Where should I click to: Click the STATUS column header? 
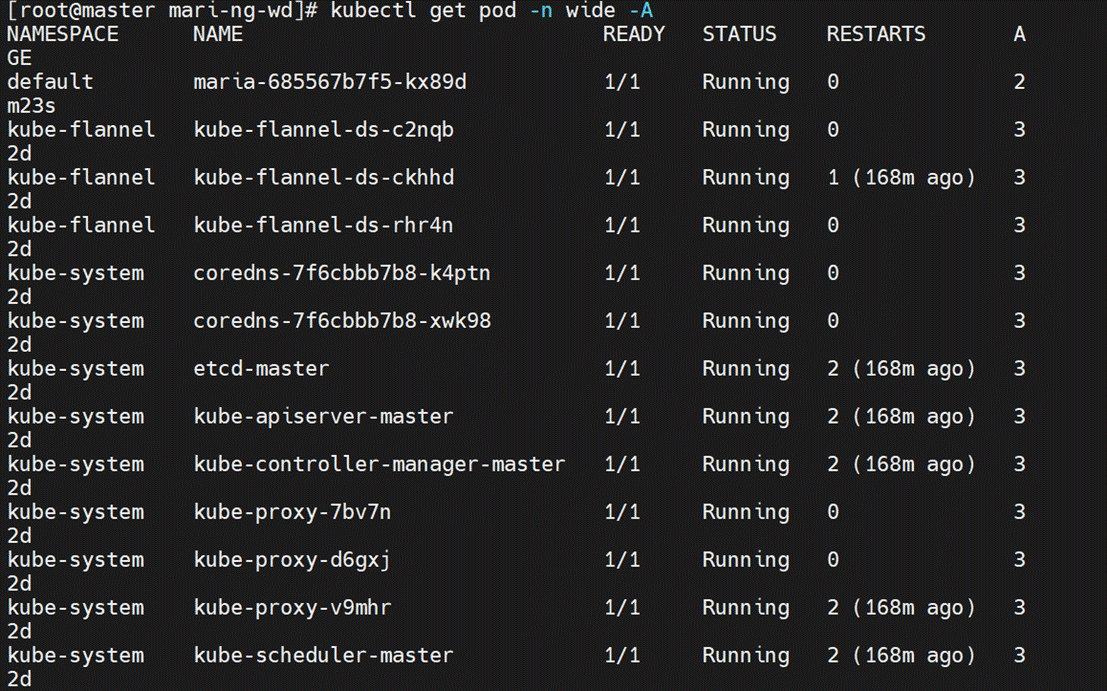(739, 33)
